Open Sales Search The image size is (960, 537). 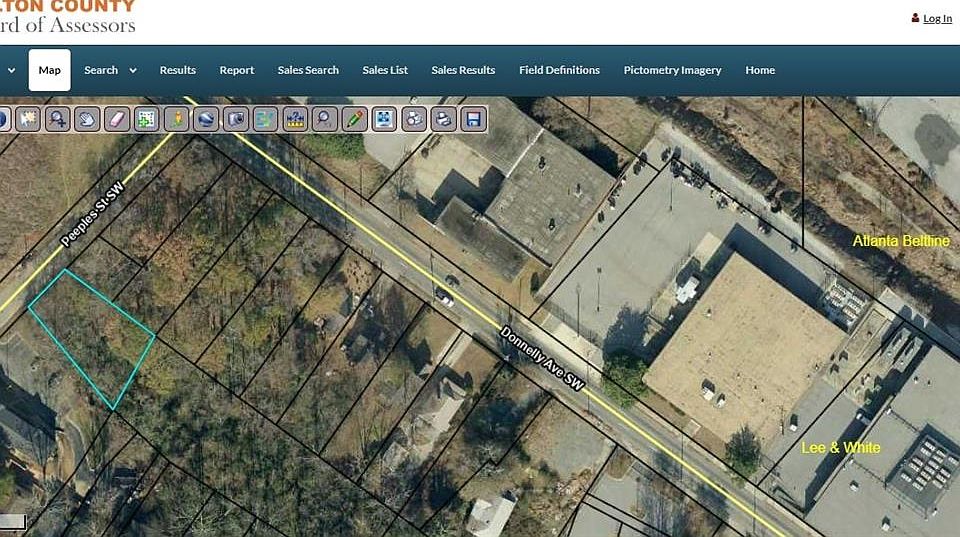[308, 70]
